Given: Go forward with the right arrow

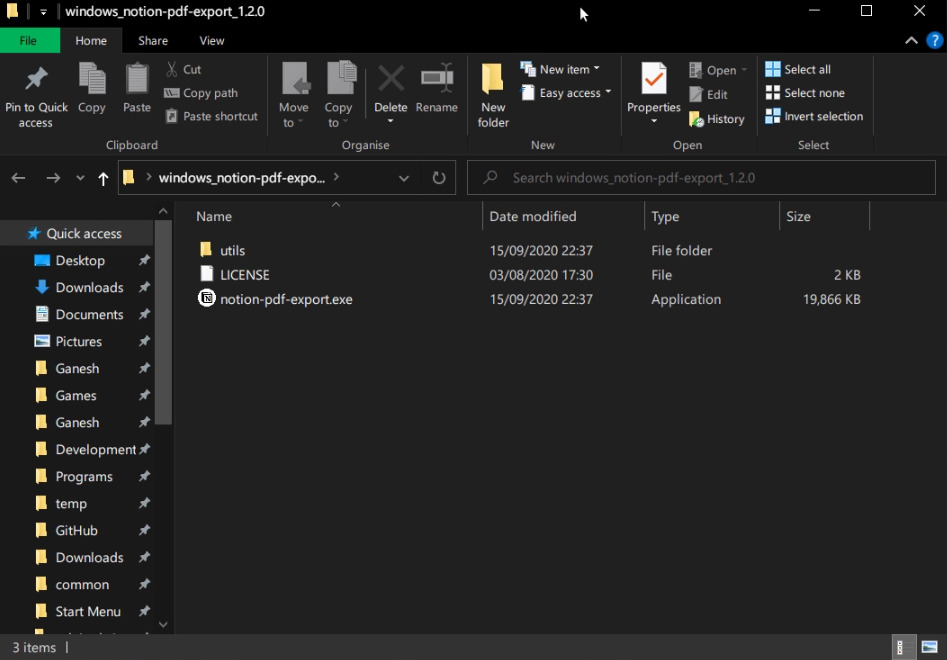Looking at the screenshot, I should tap(53, 178).
